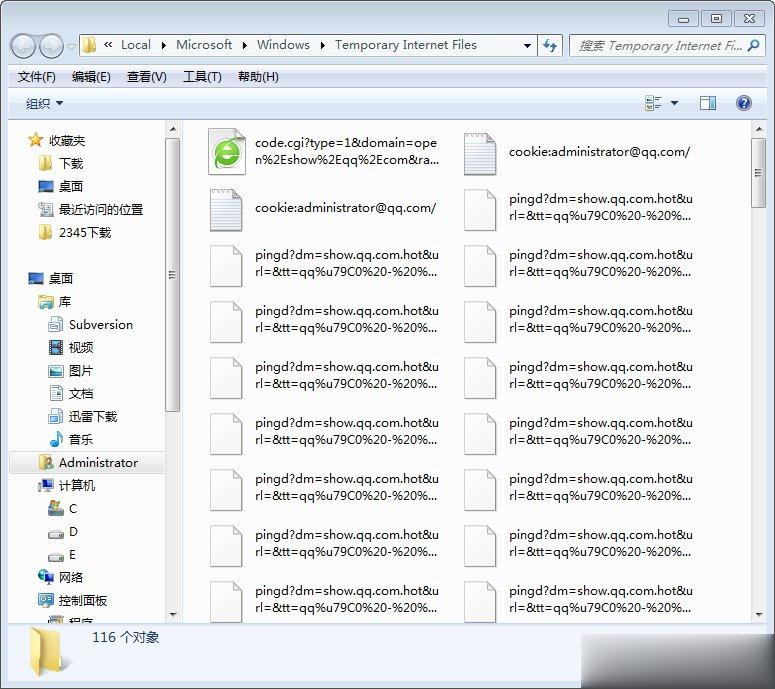Open 下载 folder in favorites
Viewport: 775px width, 689px height.
coord(61,163)
